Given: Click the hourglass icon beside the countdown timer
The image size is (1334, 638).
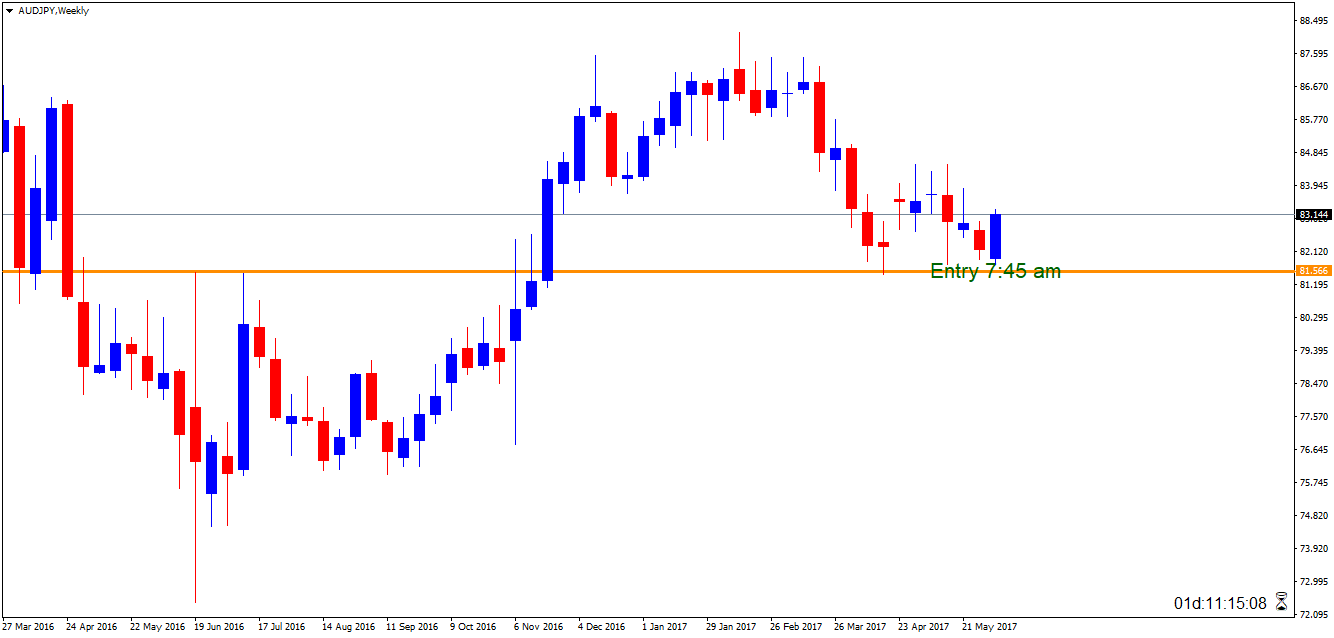Looking at the screenshot, I should 1282,603.
